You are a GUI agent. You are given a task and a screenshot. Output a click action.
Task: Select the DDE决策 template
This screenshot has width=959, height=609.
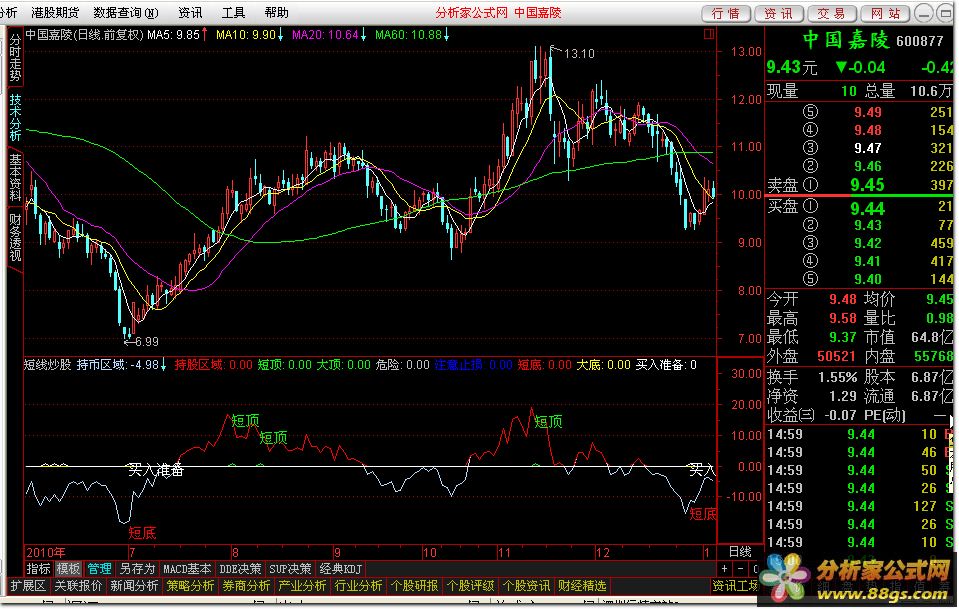pos(240,569)
